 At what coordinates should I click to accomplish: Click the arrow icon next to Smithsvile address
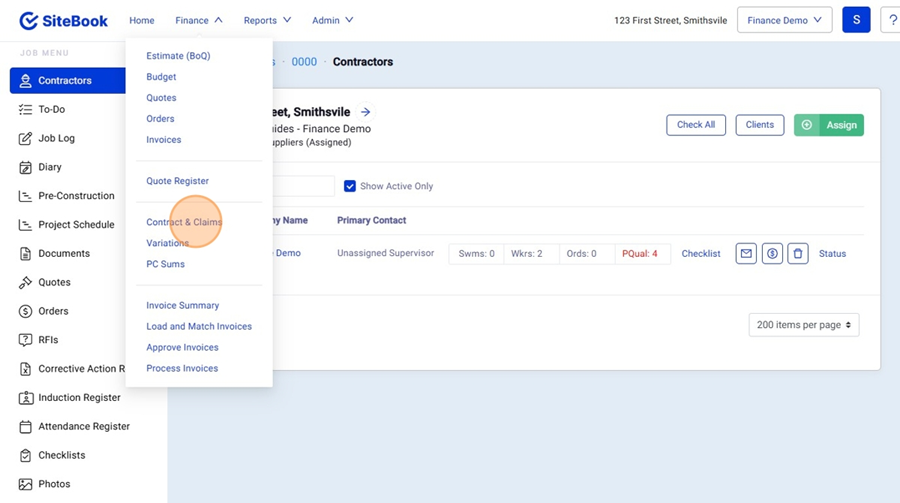[366, 112]
